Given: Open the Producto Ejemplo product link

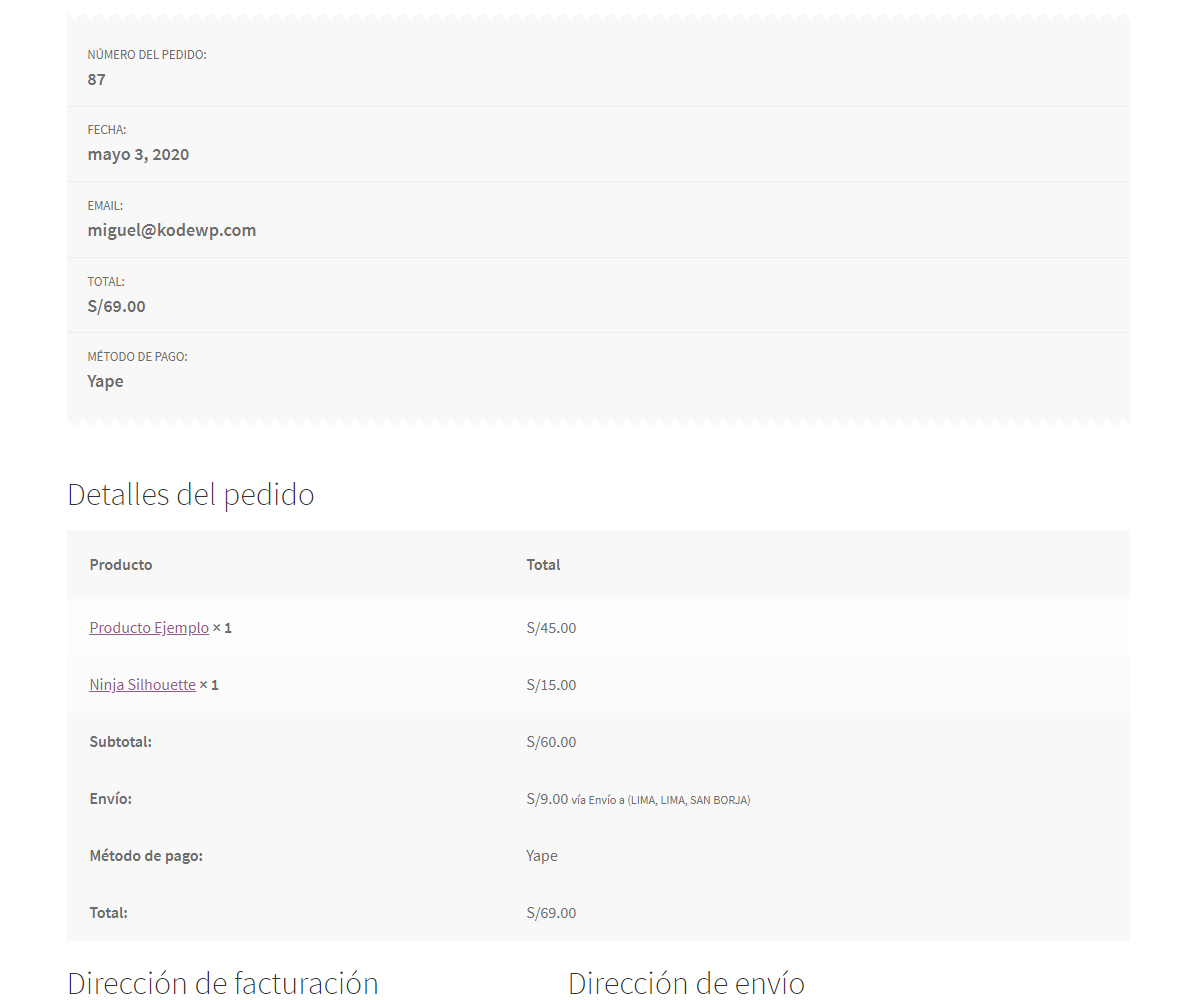Looking at the screenshot, I should point(148,627).
